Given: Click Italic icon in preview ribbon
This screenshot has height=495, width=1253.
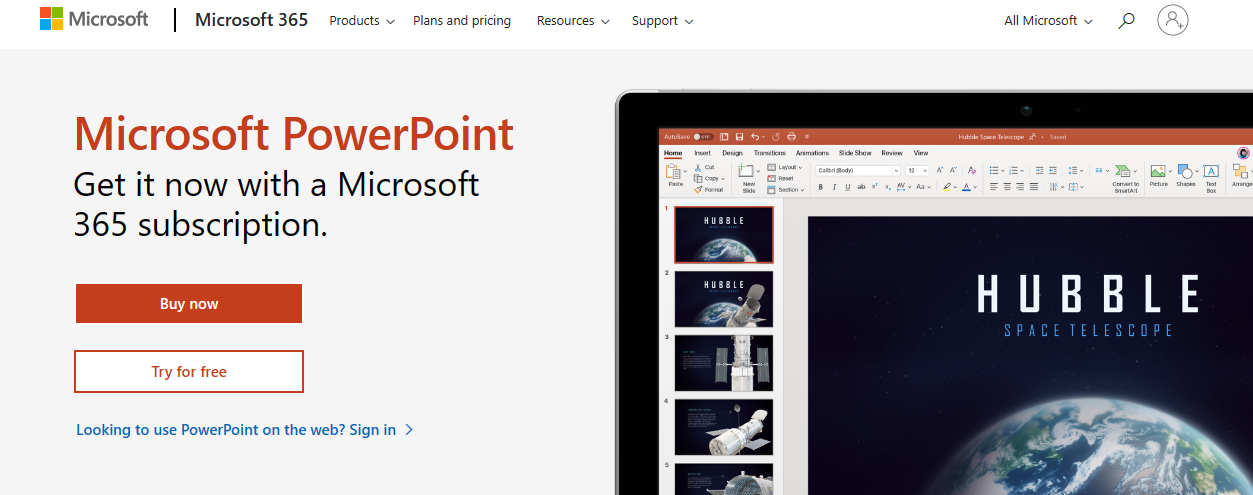Looking at the screenshot, I should 834,187.
